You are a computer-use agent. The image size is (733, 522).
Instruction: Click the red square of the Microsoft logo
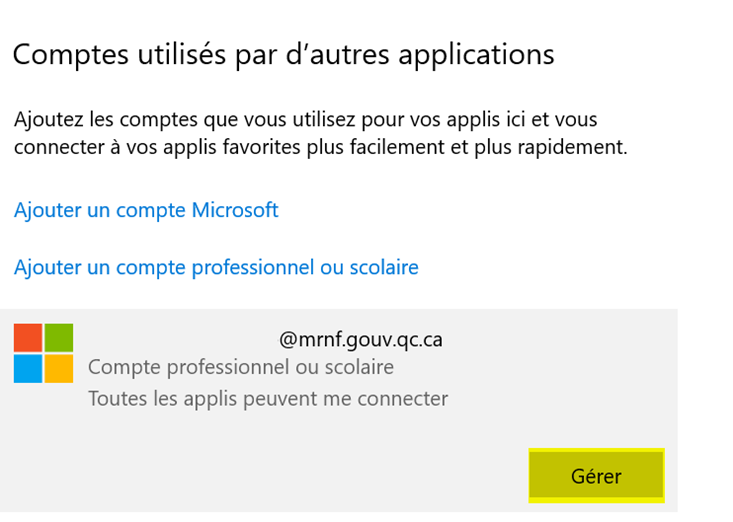point(28,338)
